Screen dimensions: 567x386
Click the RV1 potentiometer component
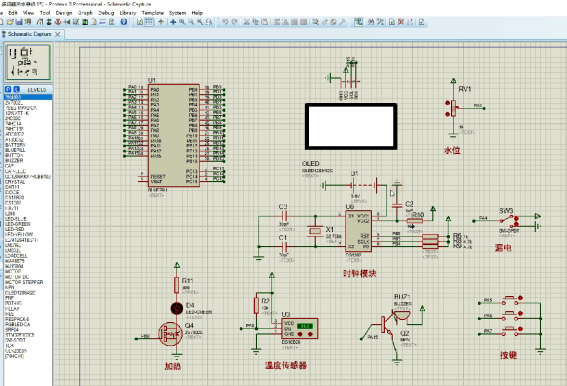pyautogui.click(x=453, y=109)
